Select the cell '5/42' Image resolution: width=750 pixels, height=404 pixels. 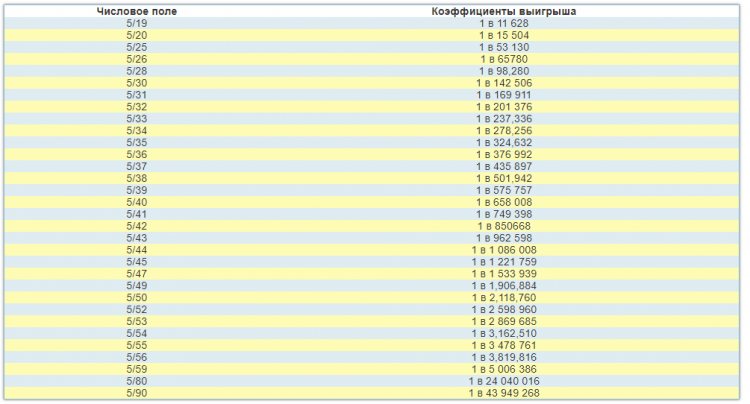click(137, 227)
